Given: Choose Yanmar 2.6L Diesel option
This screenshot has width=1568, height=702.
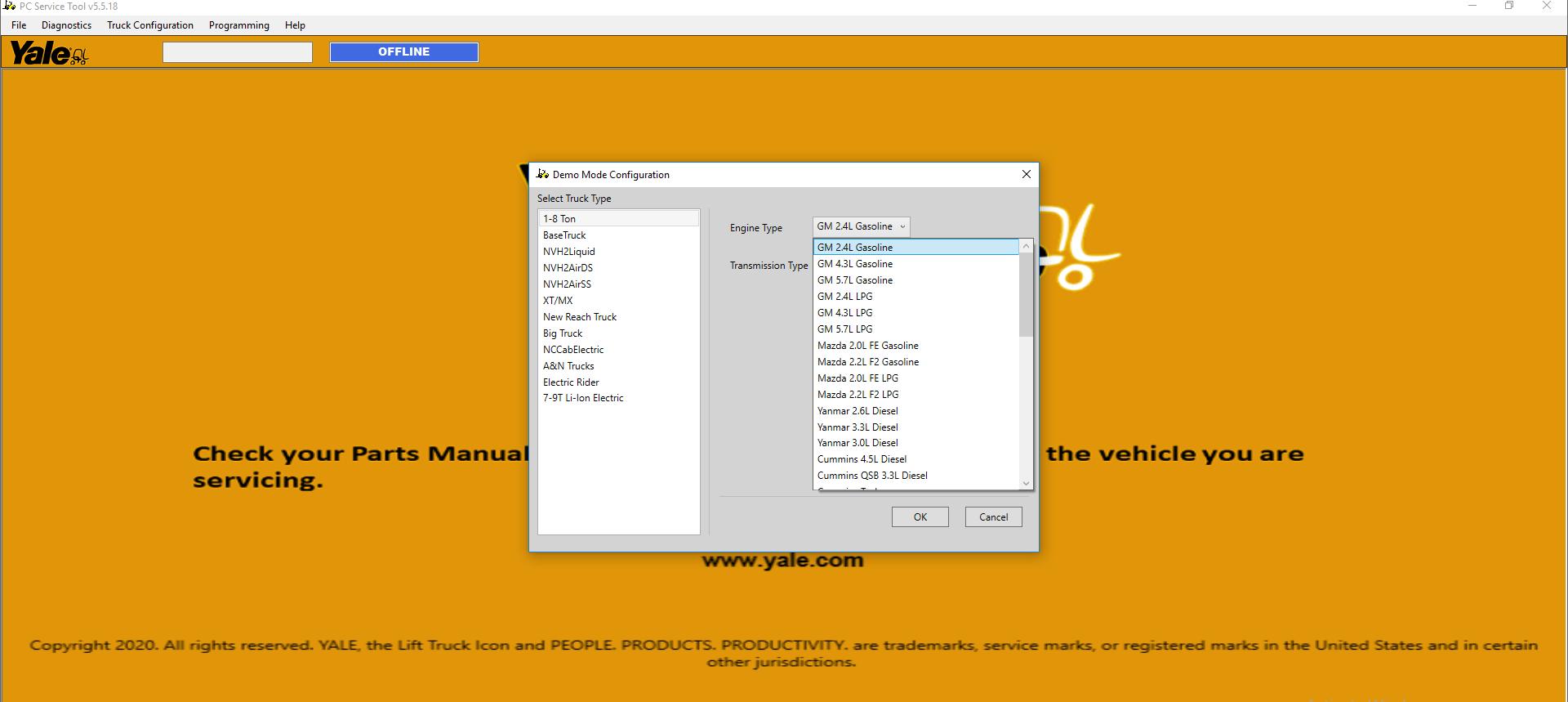Looking at the screenshot, I should point(916,411).
